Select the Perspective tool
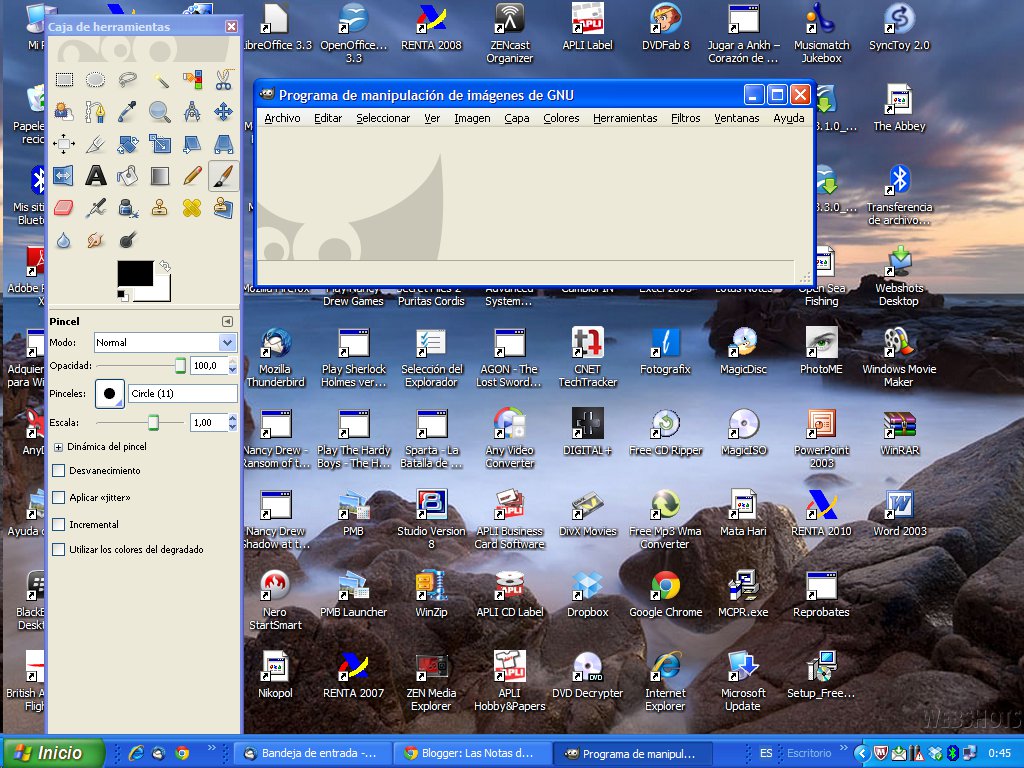Viewport: 1024px width, 768px height. tap(223, 144)
